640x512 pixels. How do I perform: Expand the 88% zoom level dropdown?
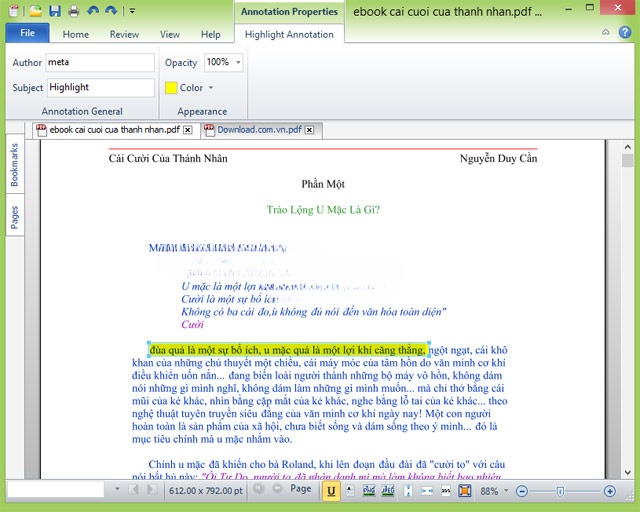coord(506,490)
